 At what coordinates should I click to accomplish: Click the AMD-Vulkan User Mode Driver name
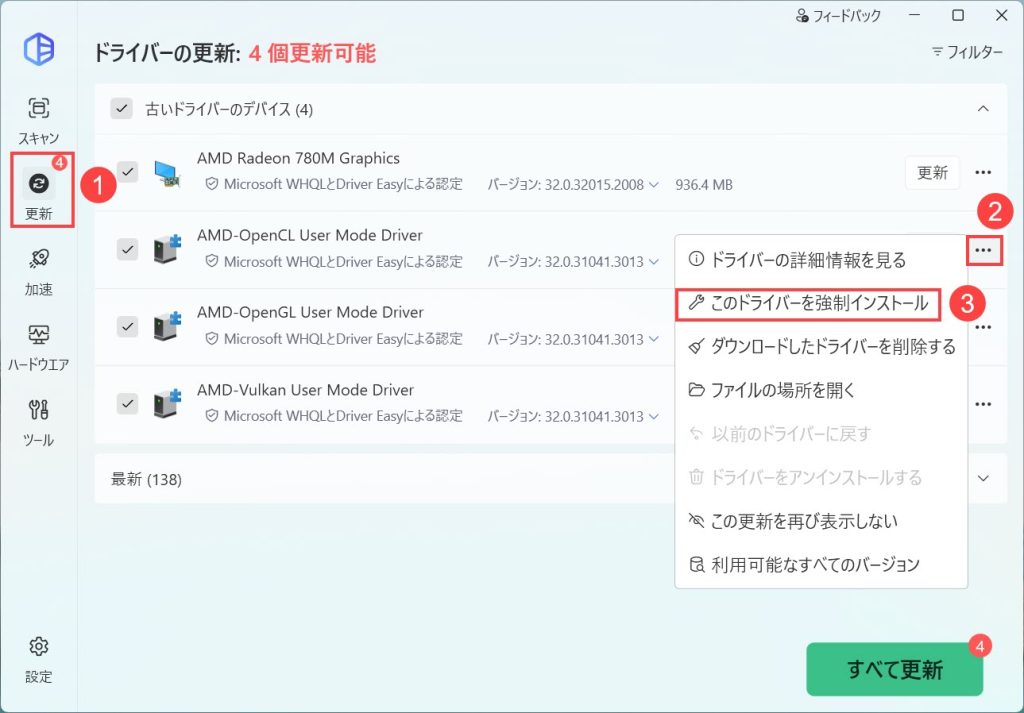pos(306,390)
